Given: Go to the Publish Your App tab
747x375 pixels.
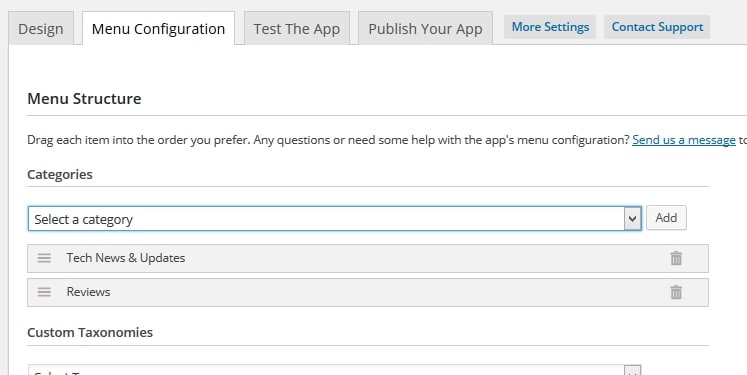Looking at the screenshot, I should [425, 29].
